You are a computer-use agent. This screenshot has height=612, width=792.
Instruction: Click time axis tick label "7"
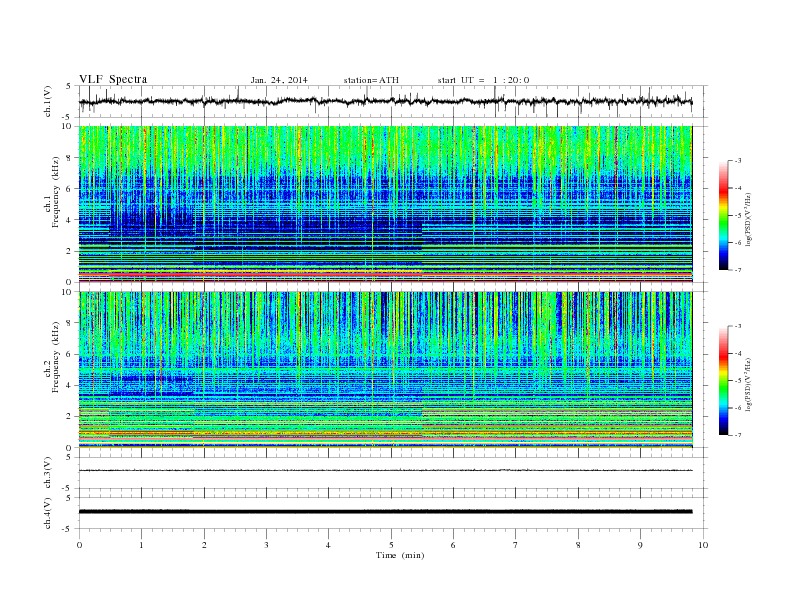[516, 545]
